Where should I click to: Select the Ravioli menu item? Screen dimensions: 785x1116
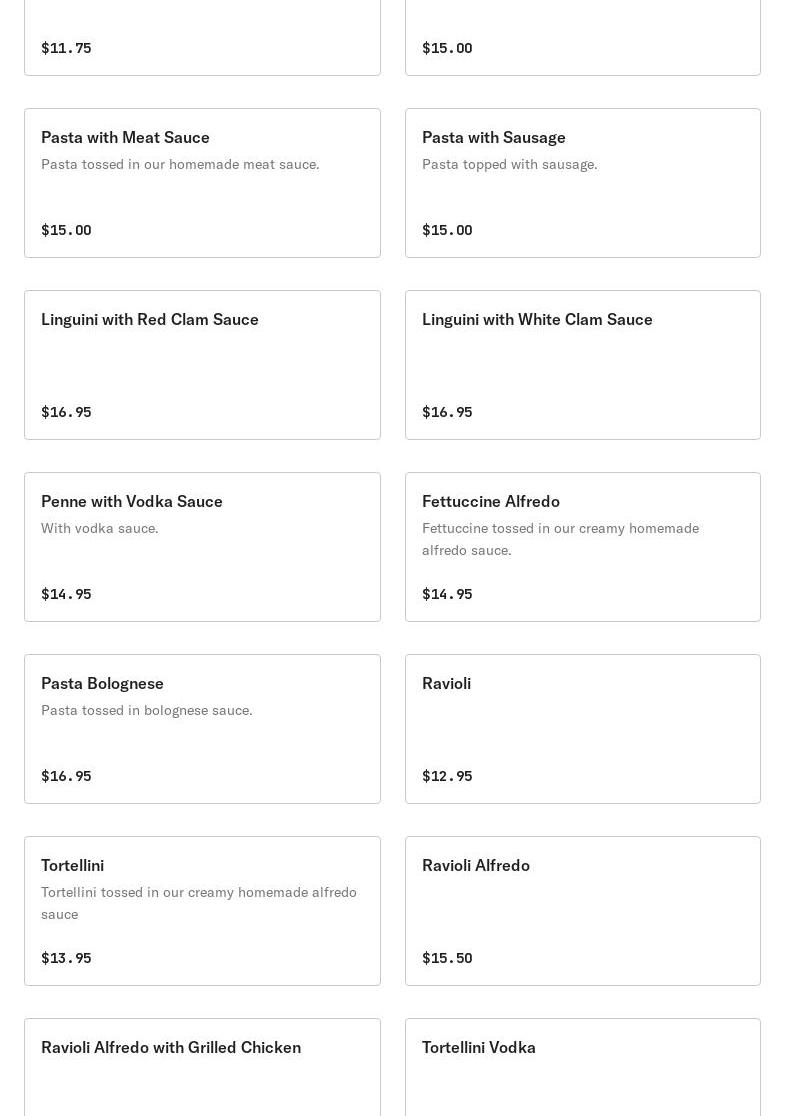pyautogui.click(x=582, y=729)
